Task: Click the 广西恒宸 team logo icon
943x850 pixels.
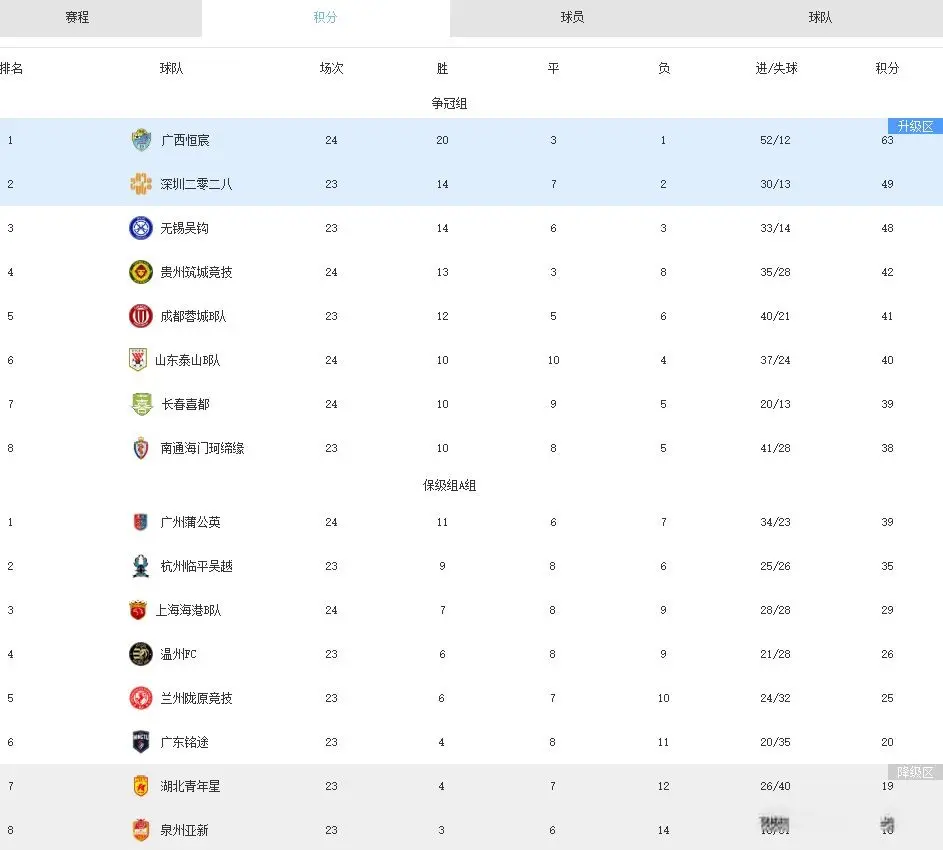Action: (141, 140)
